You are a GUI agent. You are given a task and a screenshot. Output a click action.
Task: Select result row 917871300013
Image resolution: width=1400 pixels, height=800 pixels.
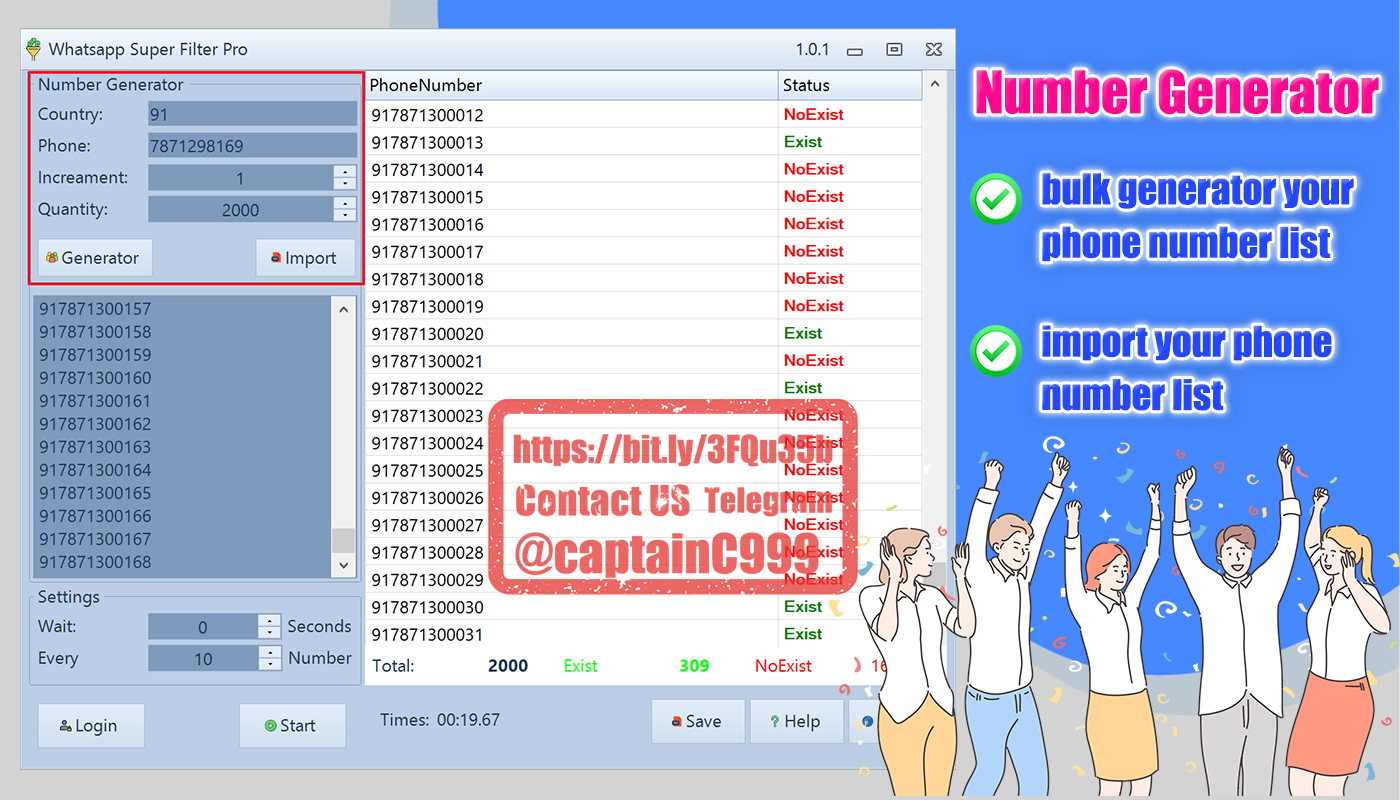pos(644,142)
